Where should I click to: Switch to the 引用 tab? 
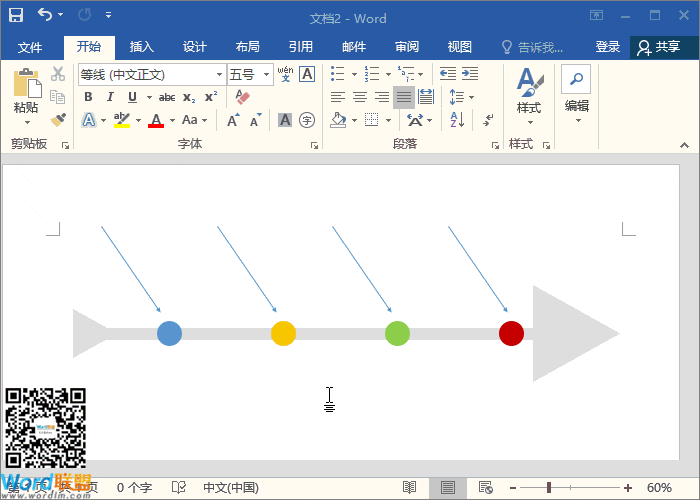click(x=301, y=47)
